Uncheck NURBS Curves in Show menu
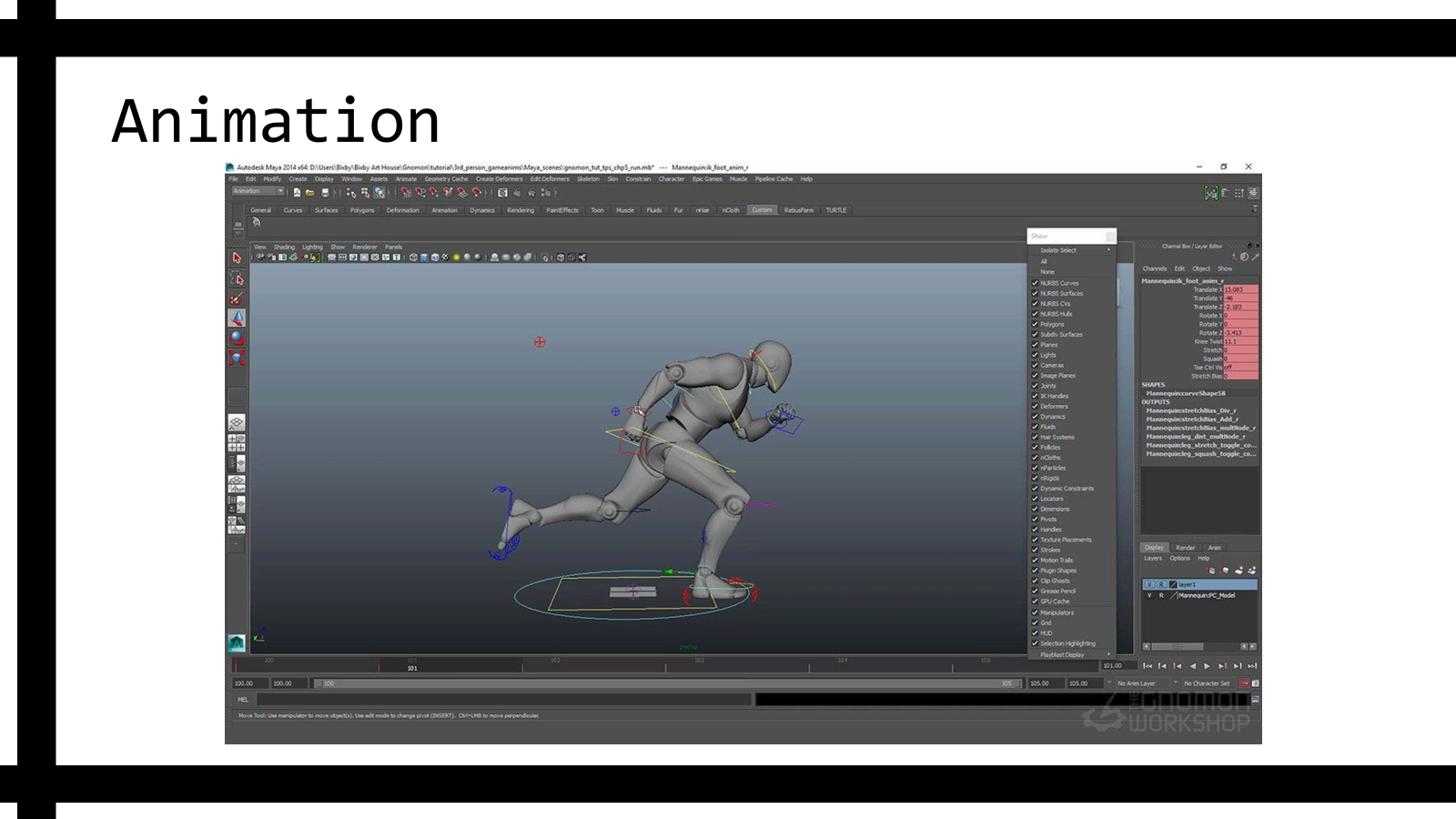Screen dimensions: 1456x819 point(1035,283)
